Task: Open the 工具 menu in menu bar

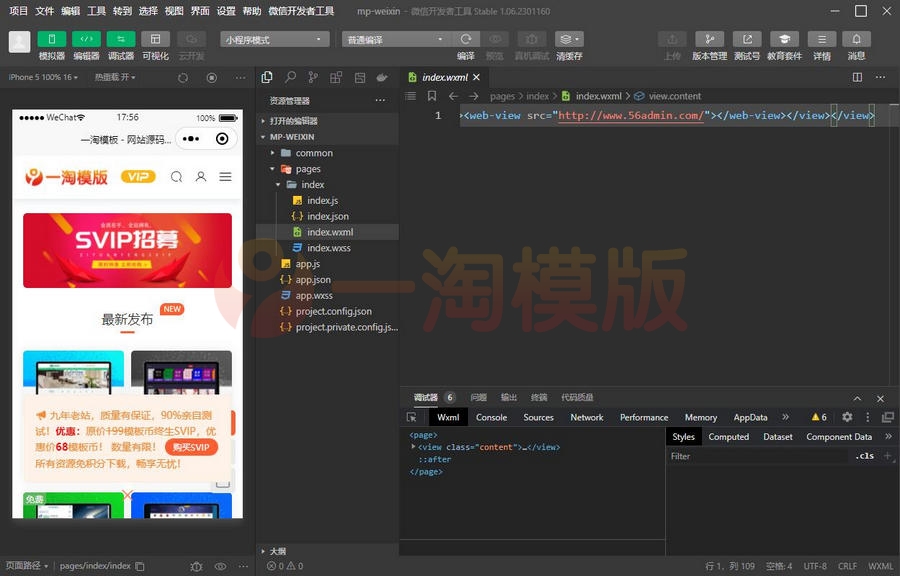Action: (x=96, y=11)
